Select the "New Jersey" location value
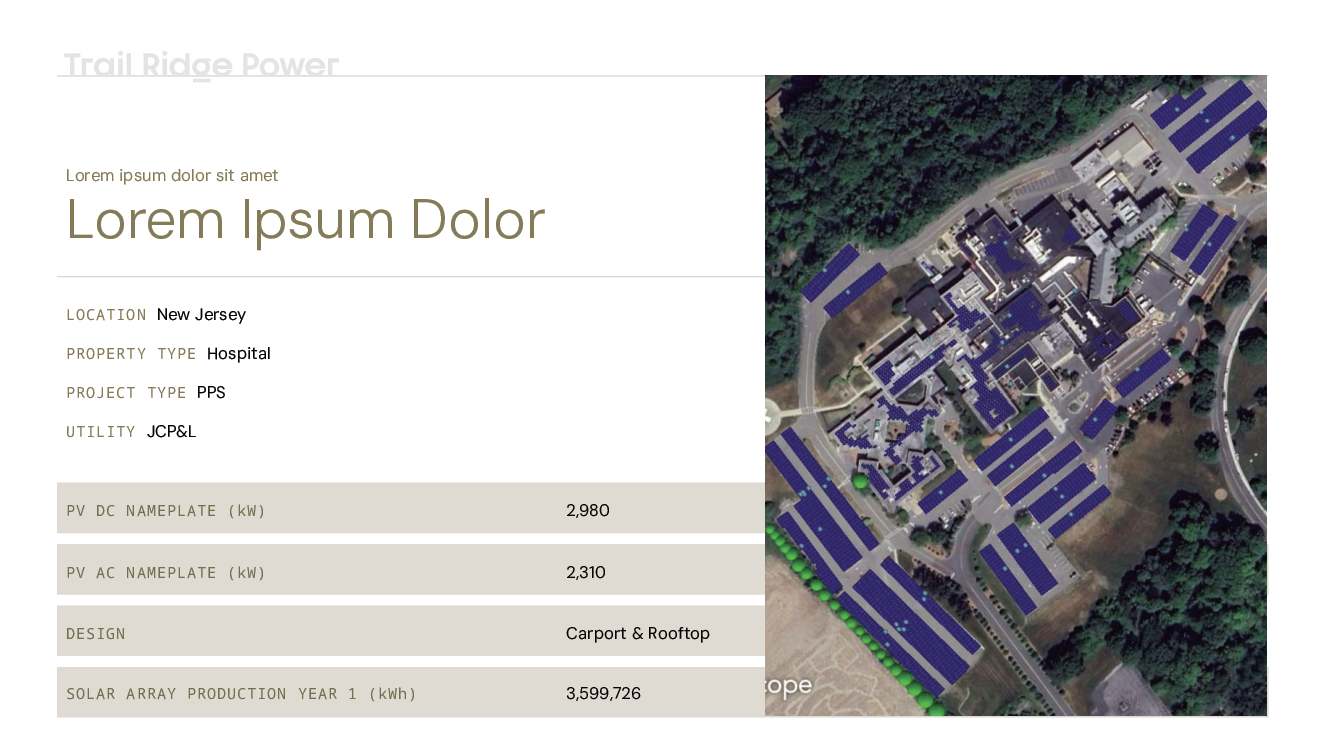The width and height of the screenshot is (1333, 750). (201, 315)
